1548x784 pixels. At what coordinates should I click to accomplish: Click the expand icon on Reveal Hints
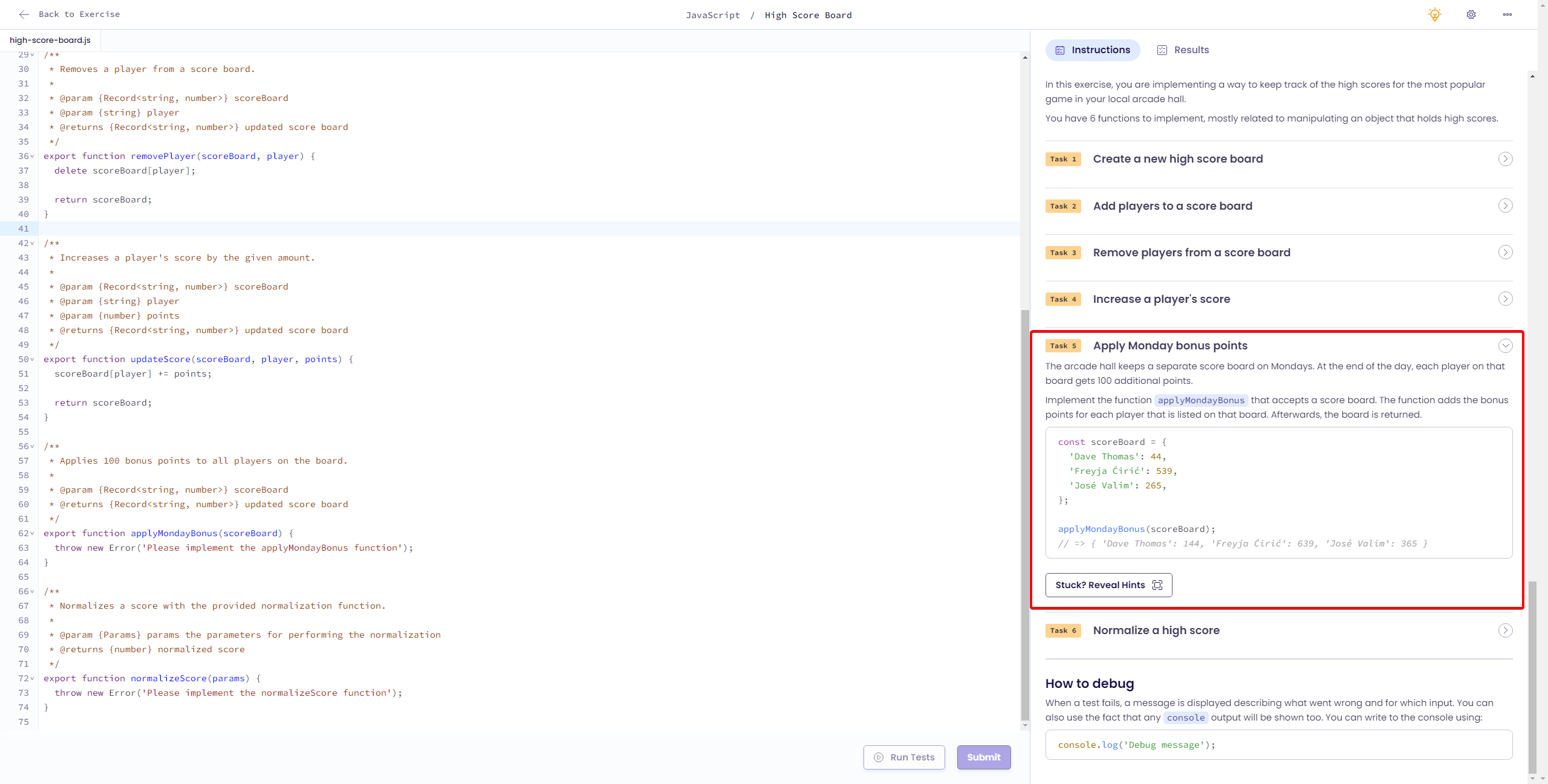1157,585
